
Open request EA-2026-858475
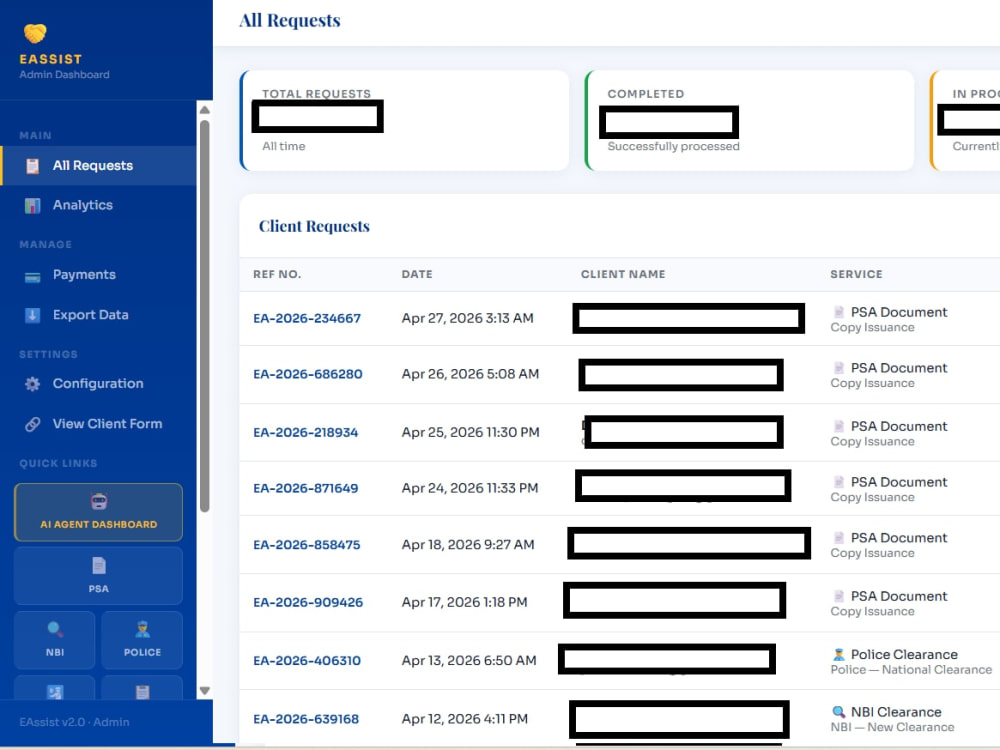pos(307,545)
